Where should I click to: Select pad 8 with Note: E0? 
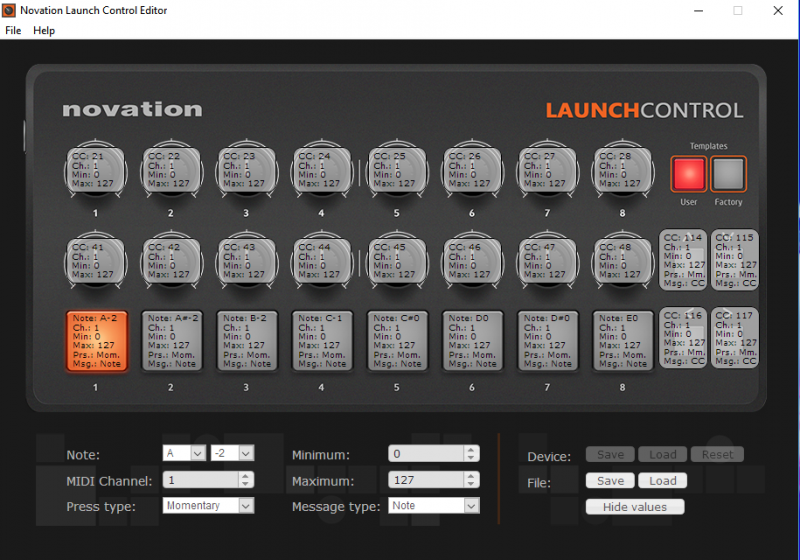click(x=622, y=341)
